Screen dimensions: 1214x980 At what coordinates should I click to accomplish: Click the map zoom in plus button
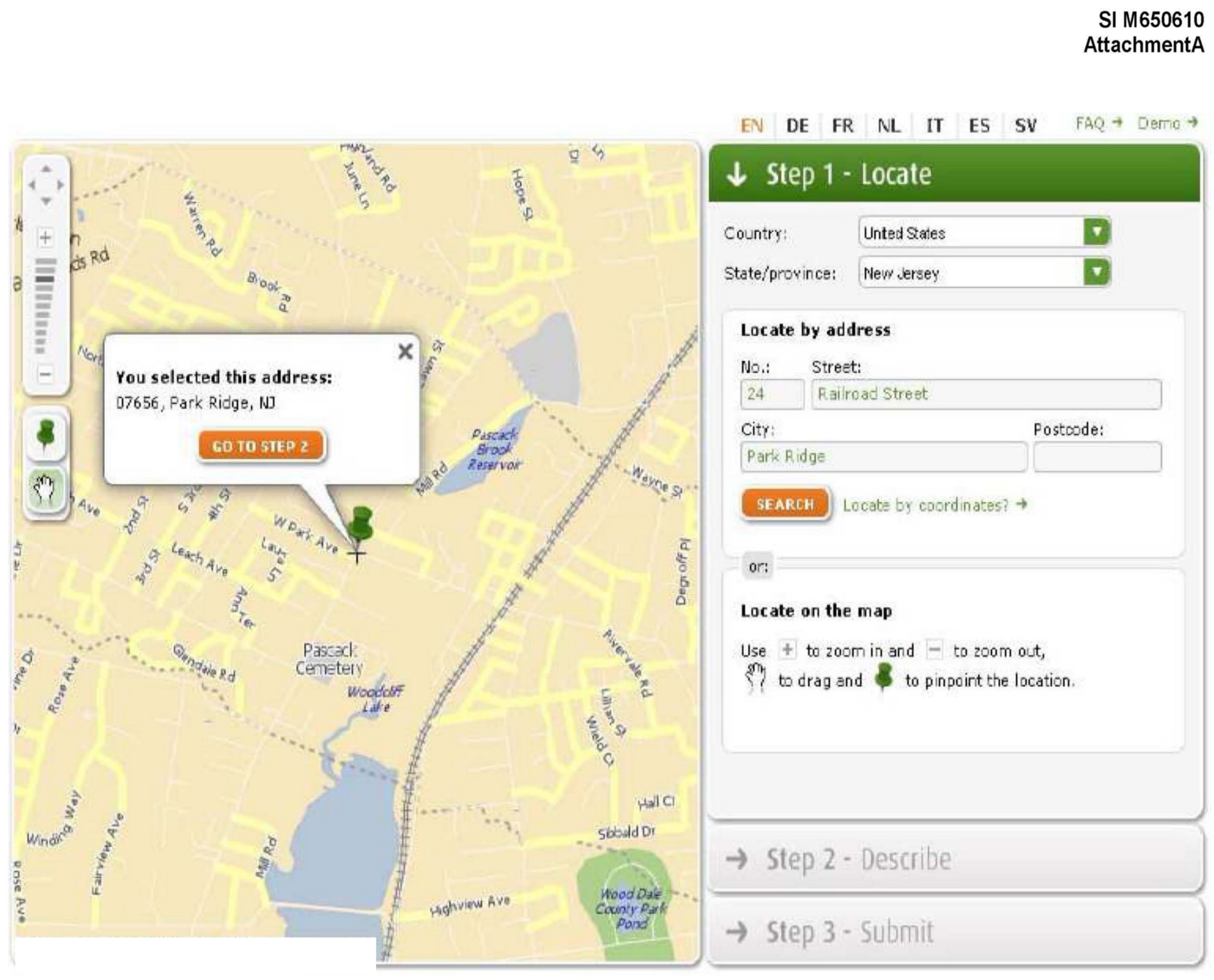[45, 237]
